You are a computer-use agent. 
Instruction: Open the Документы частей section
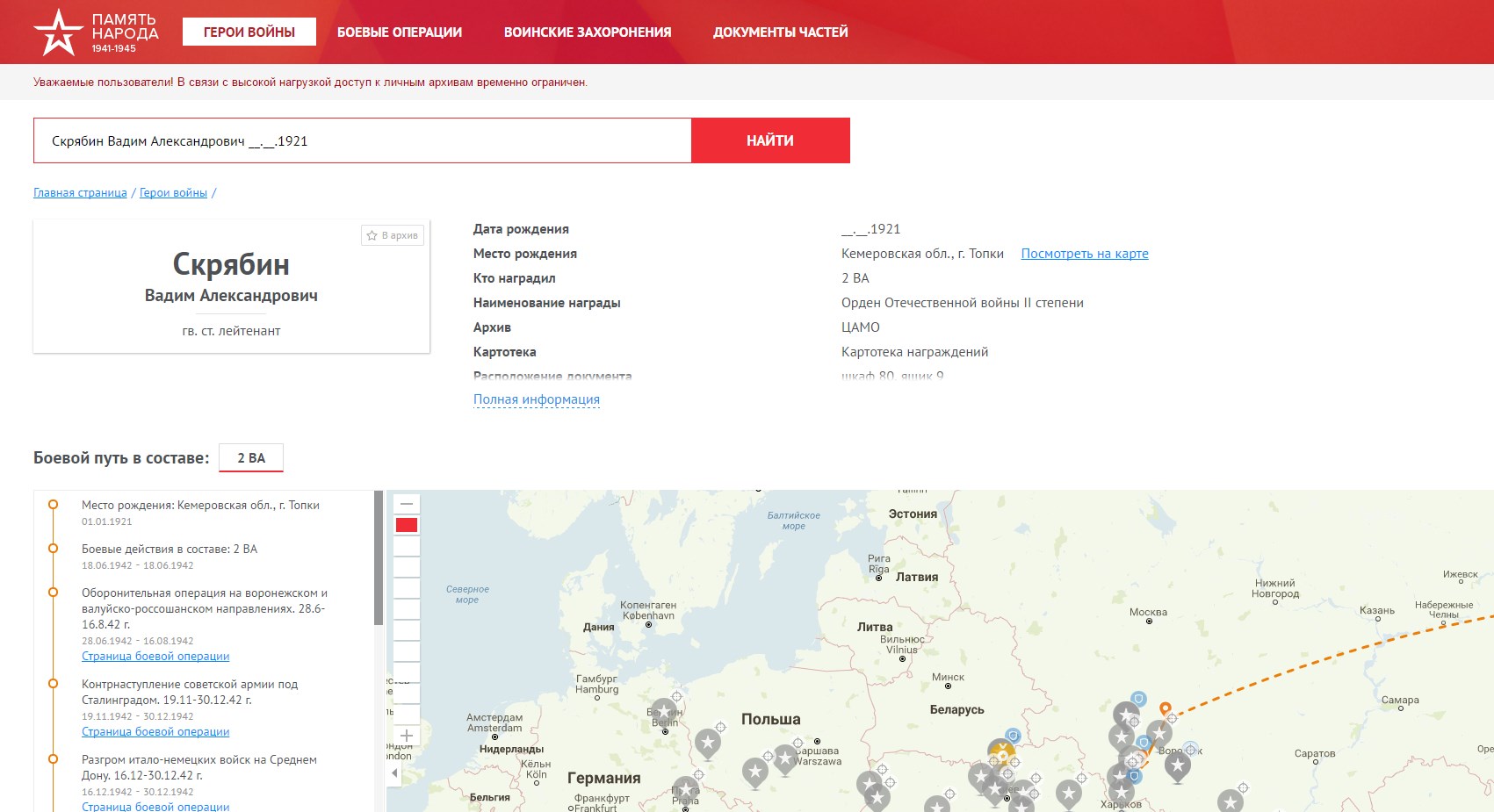click(x=781, y=32)
